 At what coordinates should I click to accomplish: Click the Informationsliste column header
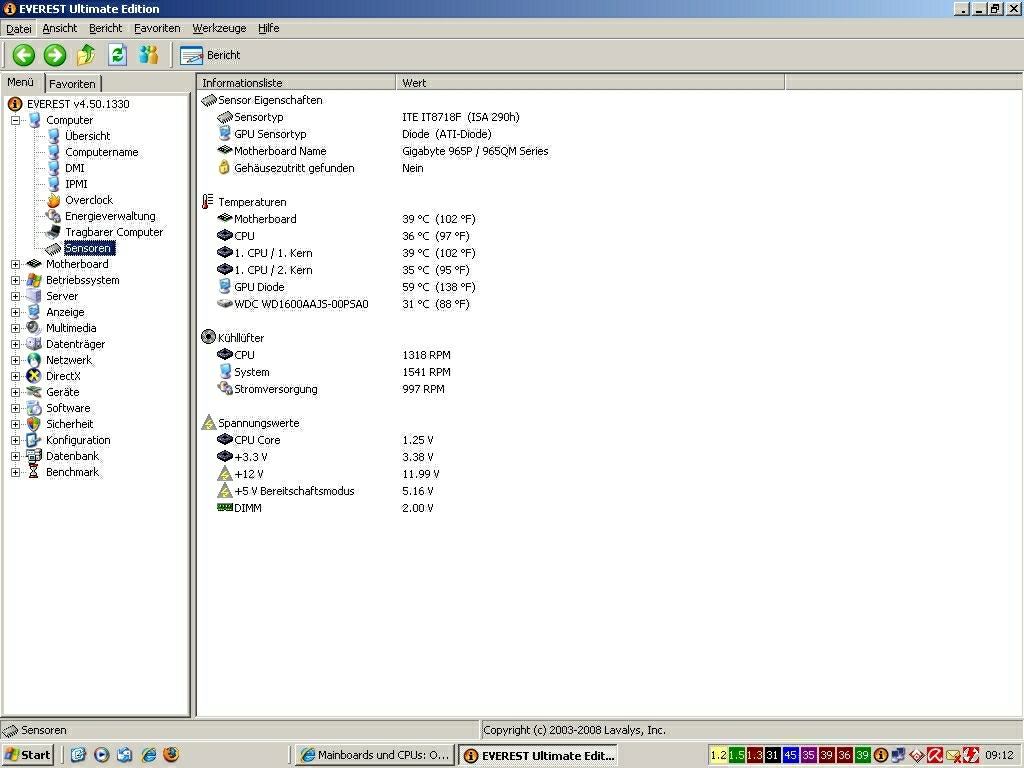pos(296,83)
